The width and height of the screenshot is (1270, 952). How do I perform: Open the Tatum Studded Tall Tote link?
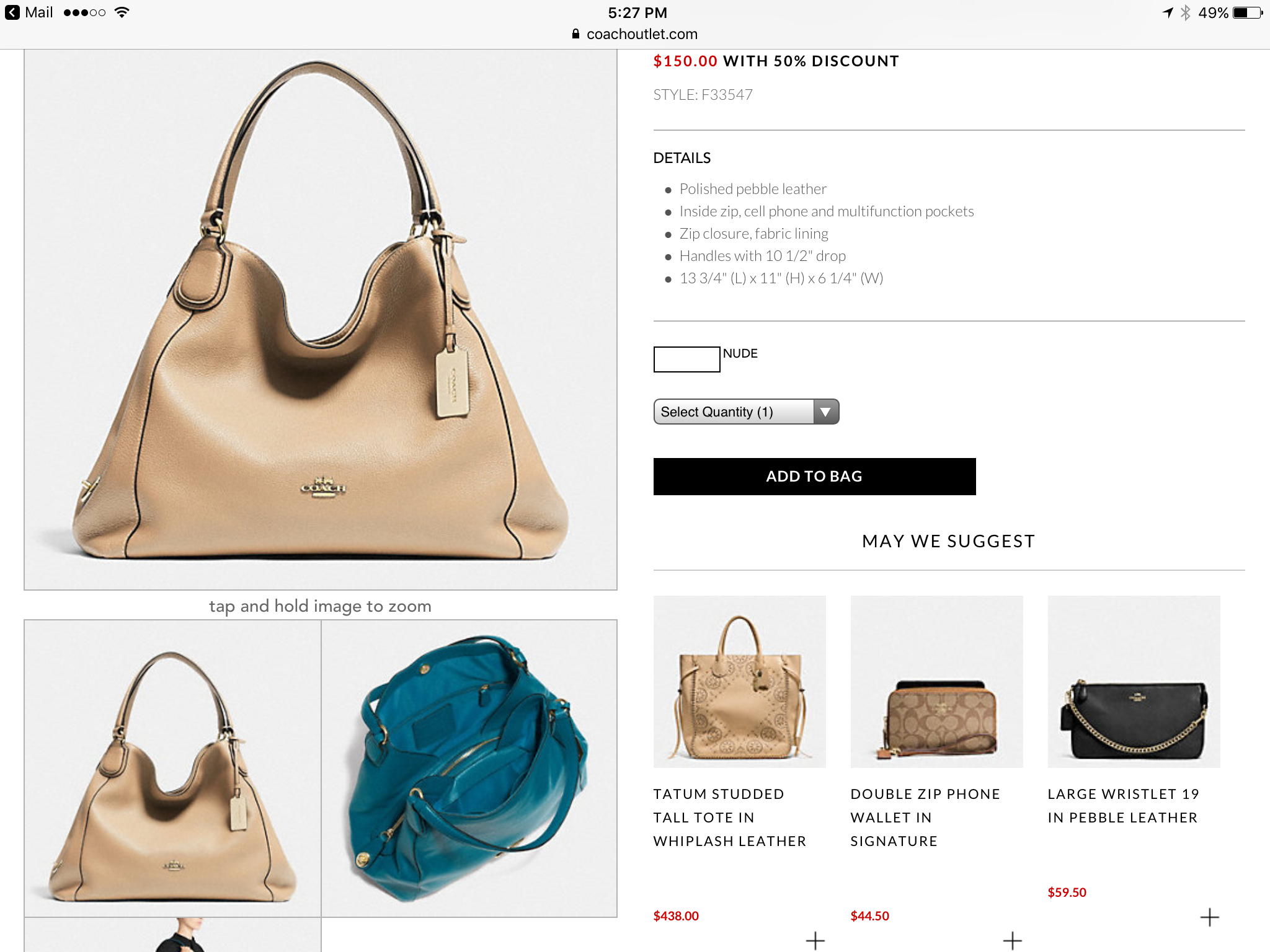(729, 818)
